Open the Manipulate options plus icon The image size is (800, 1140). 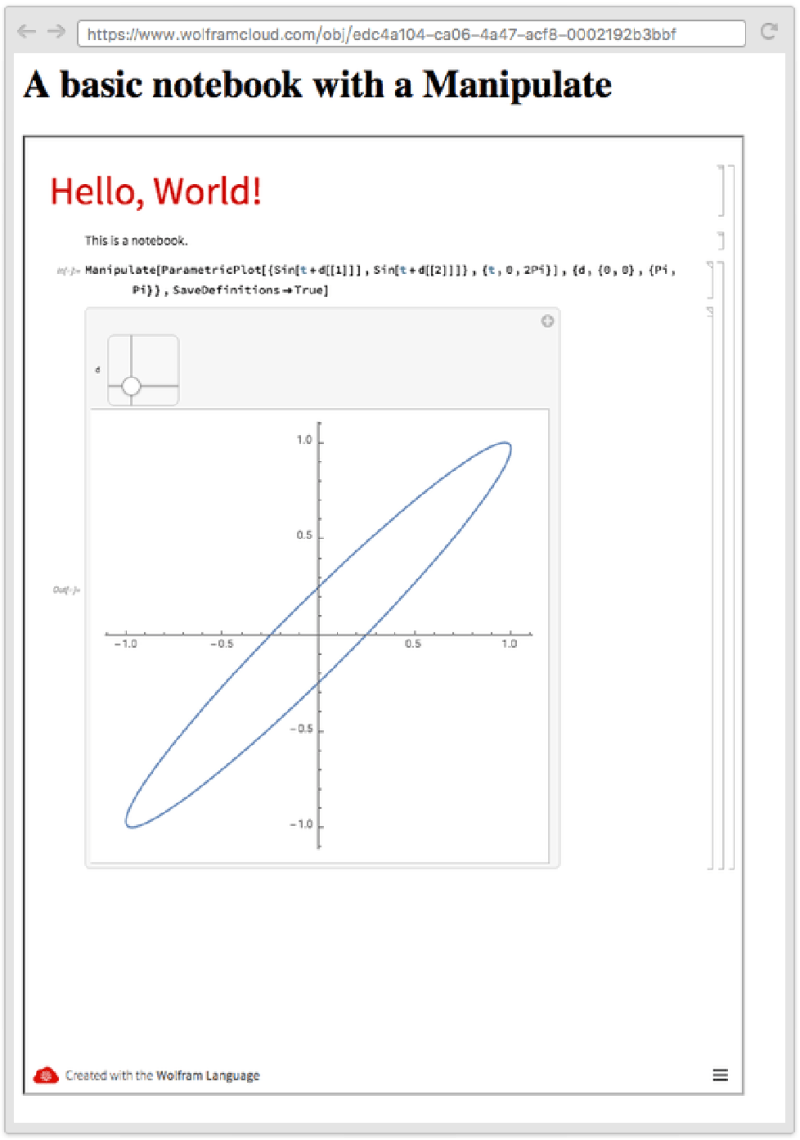[x=547, y=321]
